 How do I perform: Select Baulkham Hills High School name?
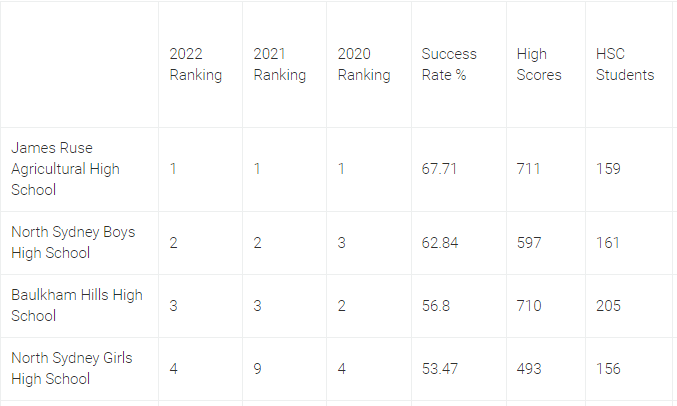point(77,305)
